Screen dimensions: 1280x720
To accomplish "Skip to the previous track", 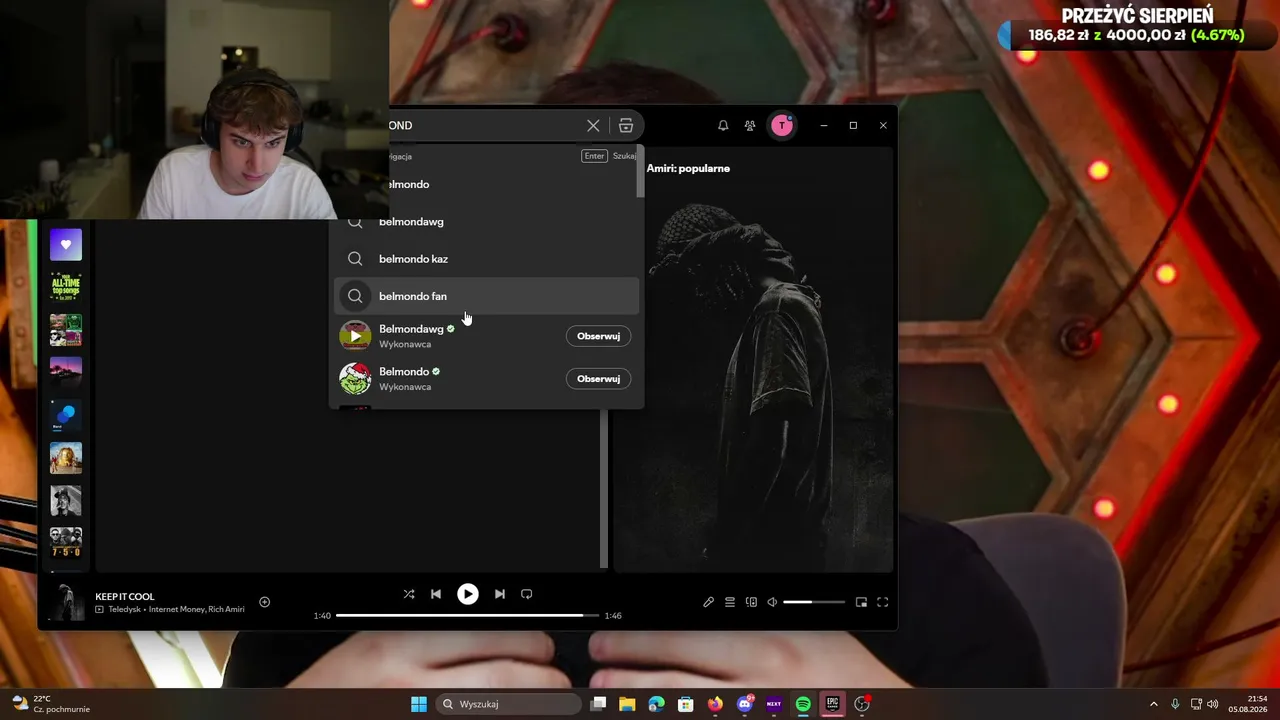I will click(x=436, y=594).
